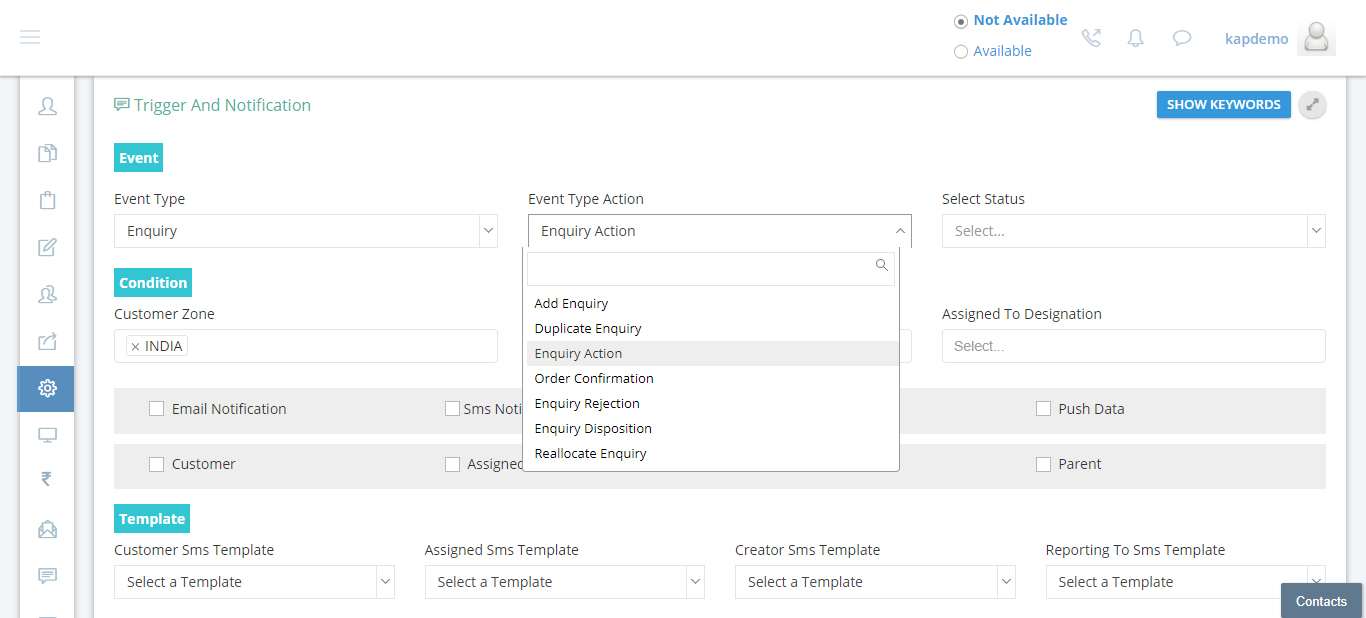Open the documents copy sidebar icon
The height and width of the screenshot is (618, 1366).
(47, 153)
